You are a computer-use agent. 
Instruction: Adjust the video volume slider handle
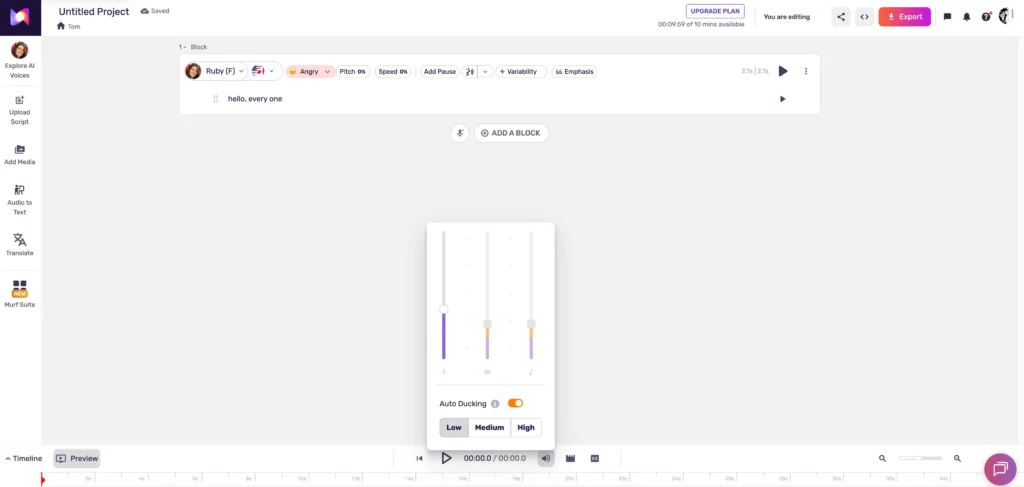pos(487,324)
